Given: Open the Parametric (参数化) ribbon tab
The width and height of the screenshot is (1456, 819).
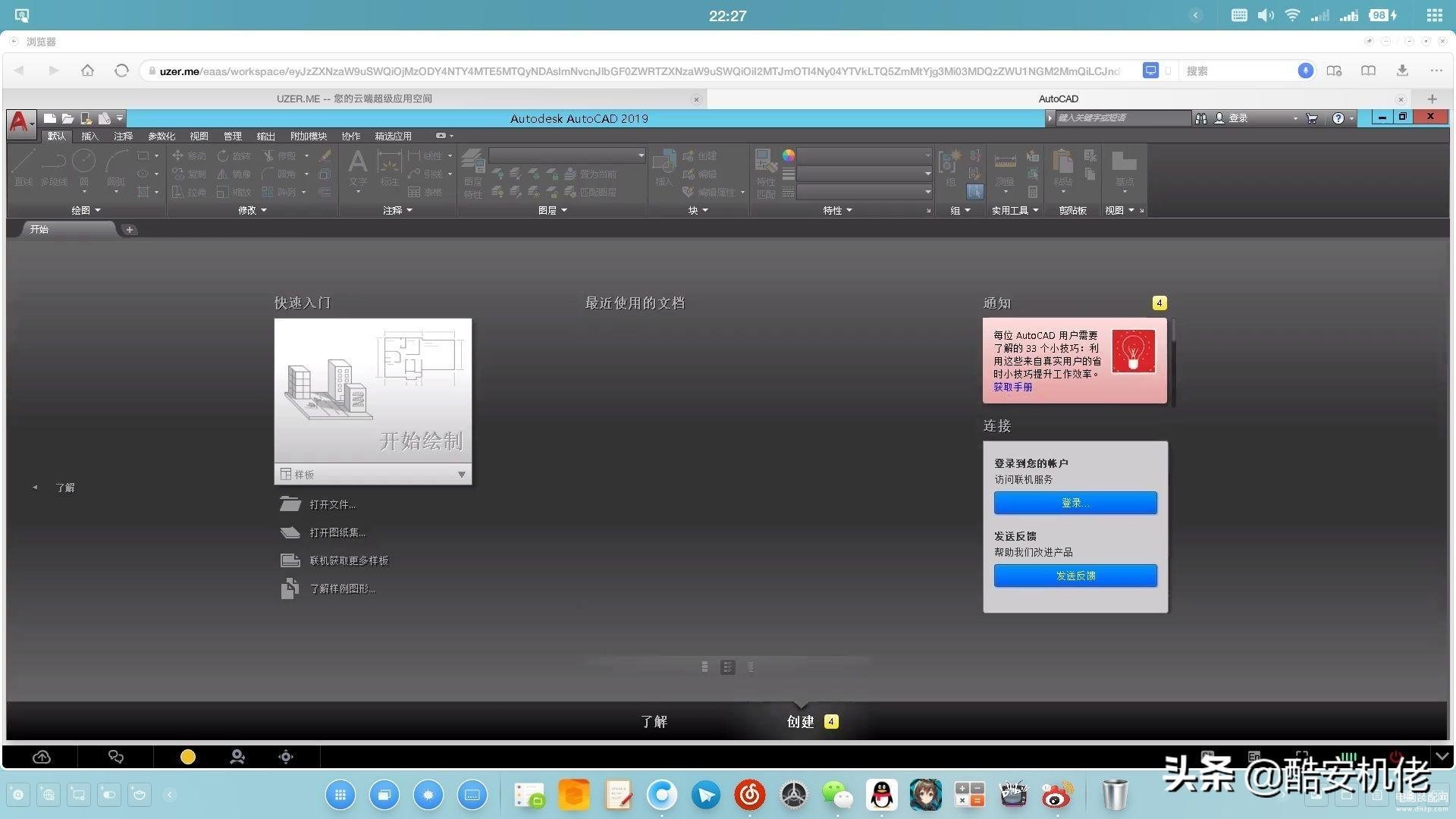Looking at the screenshot, I should tap(161, 136).
